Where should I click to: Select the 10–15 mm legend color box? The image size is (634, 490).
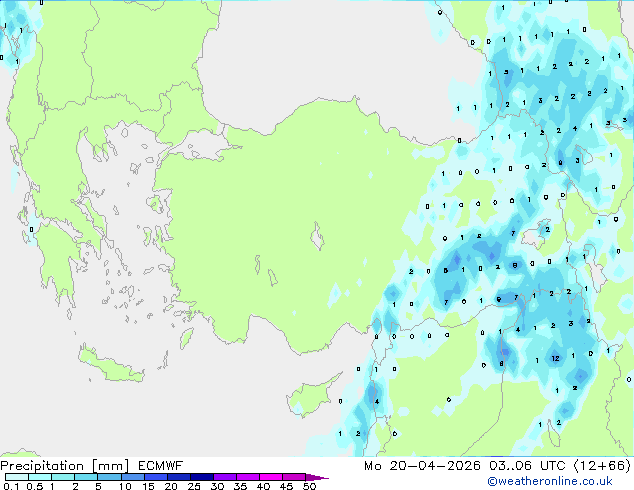click(132, 477)
